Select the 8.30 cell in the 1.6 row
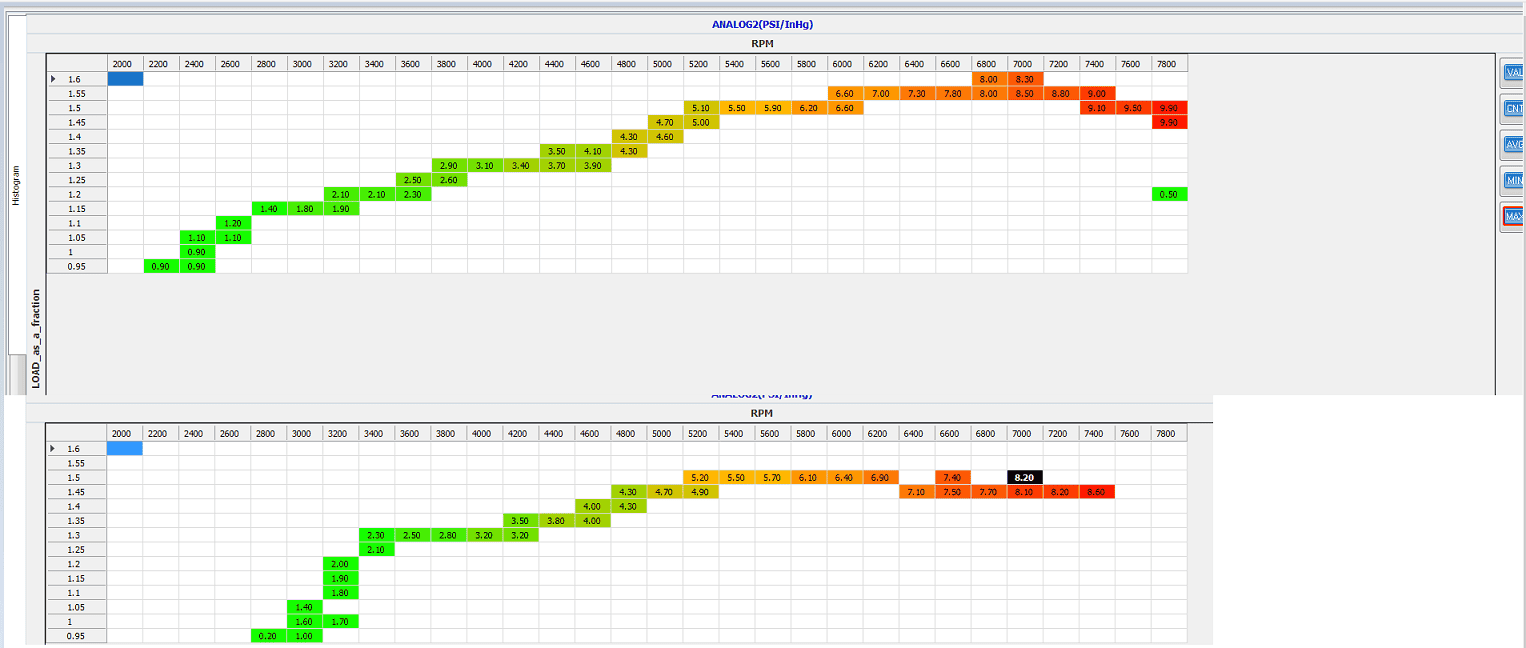This screenshot has height=648, width=1526. click(x=1026, y=79)
